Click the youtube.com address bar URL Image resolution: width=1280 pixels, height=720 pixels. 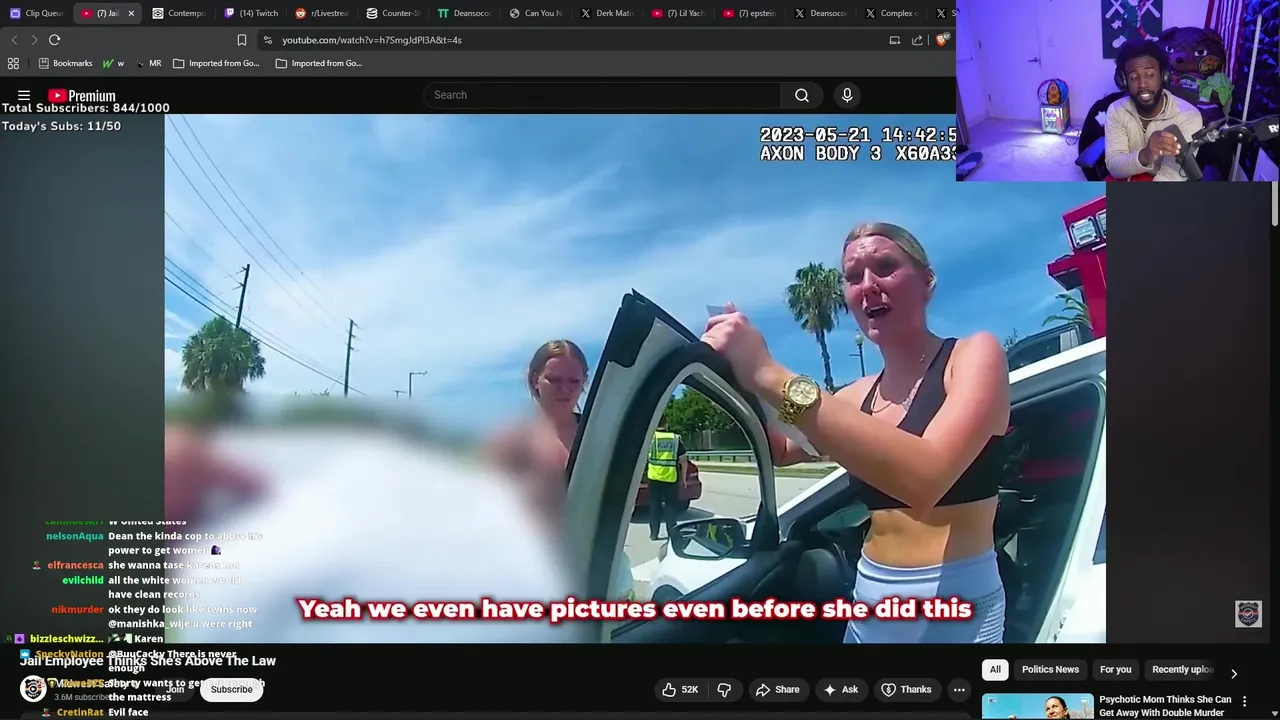[x=372, y=40]
